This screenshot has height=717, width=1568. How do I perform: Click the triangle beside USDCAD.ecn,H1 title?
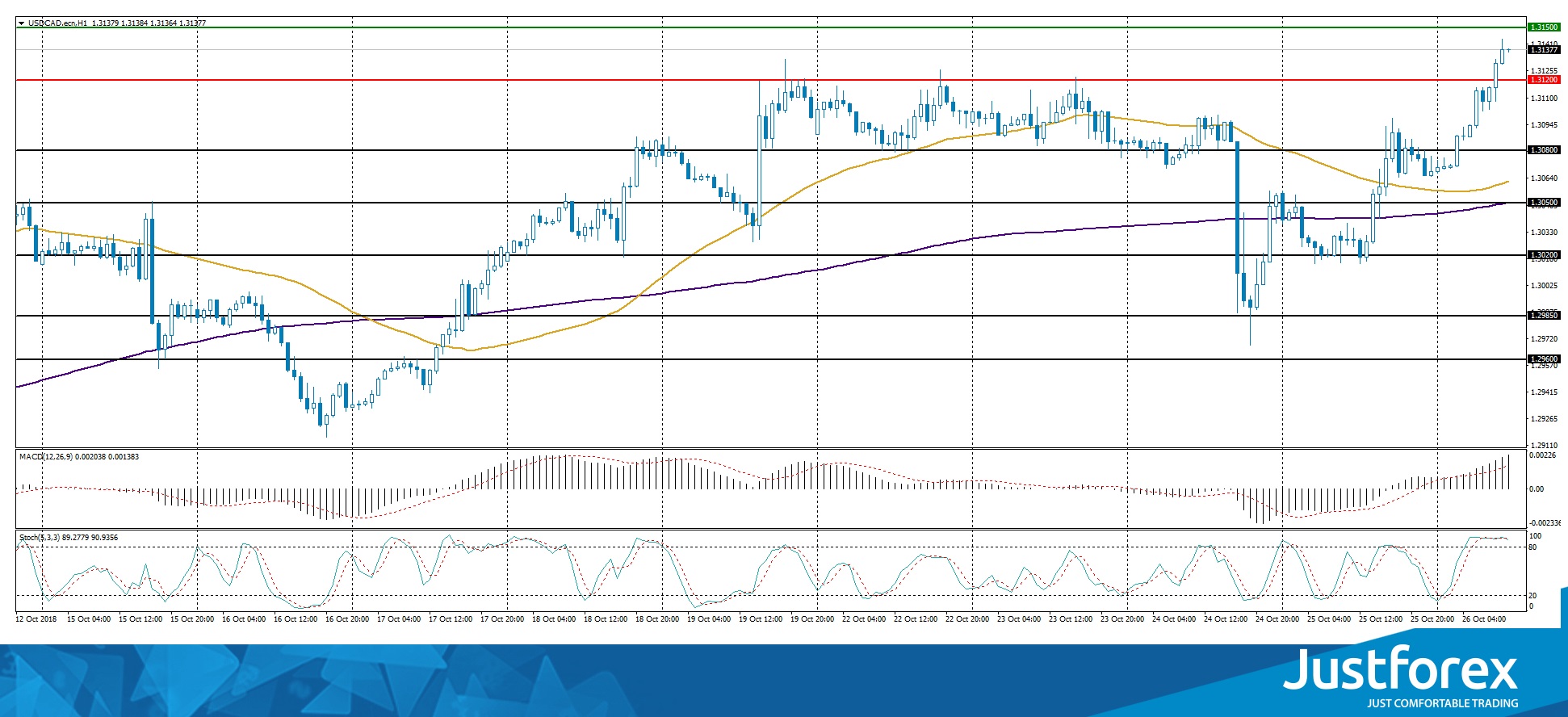(21, 23)
